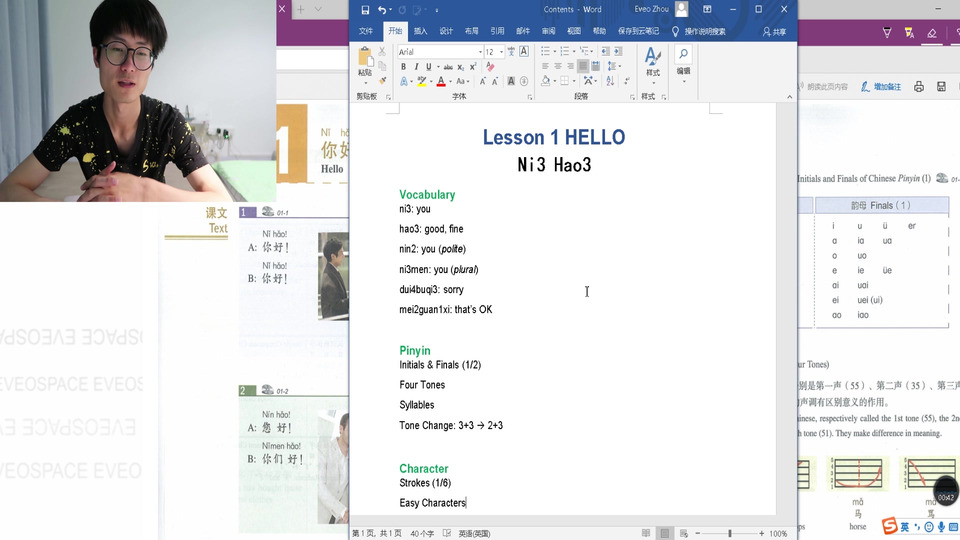Viewport: 960px width, 540px height.
Task: Toggle Bold formatting
Action: [403, 67]
